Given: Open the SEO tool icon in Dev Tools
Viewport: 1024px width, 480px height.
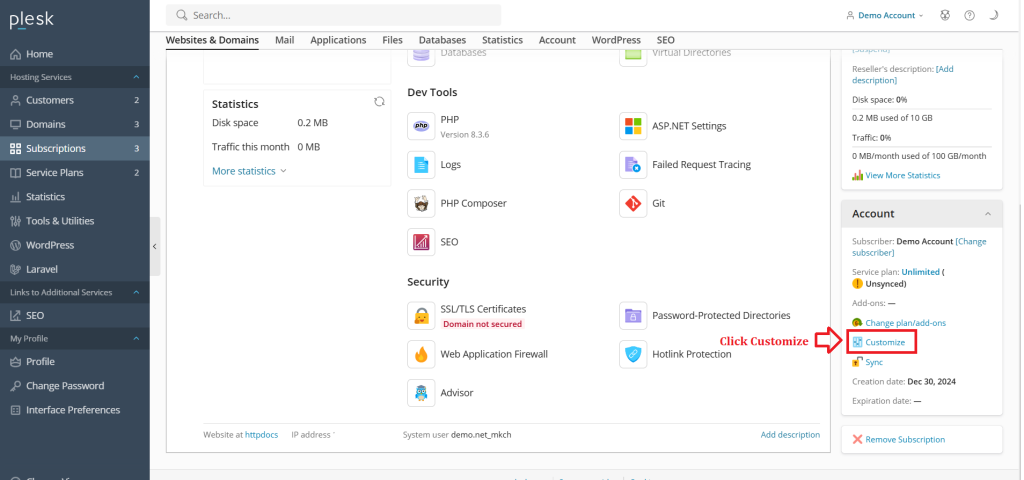Looking at the screenshot, I should [x=421, y=242].
